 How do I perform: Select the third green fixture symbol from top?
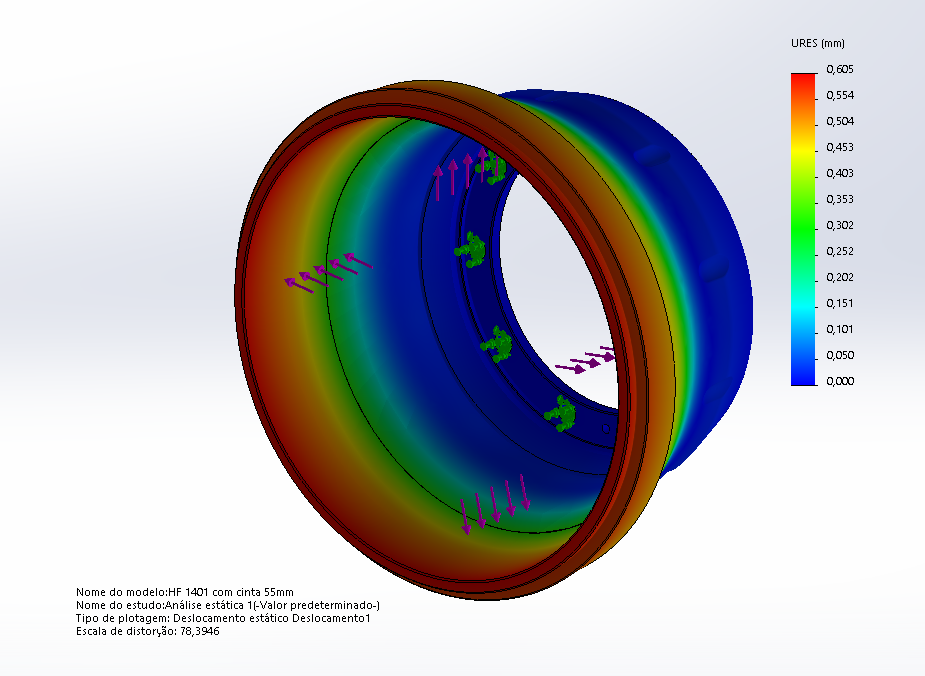(x=497, y=344)
